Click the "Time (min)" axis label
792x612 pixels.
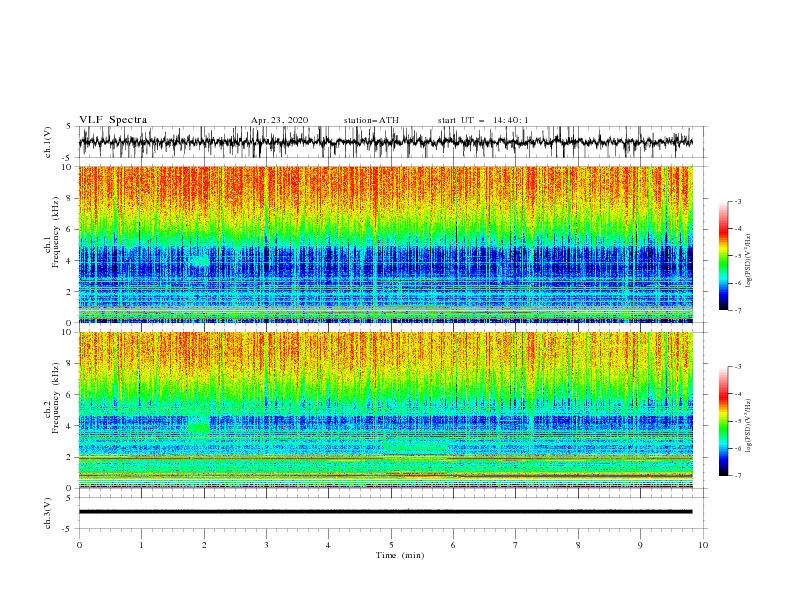(x=400, y=555)
